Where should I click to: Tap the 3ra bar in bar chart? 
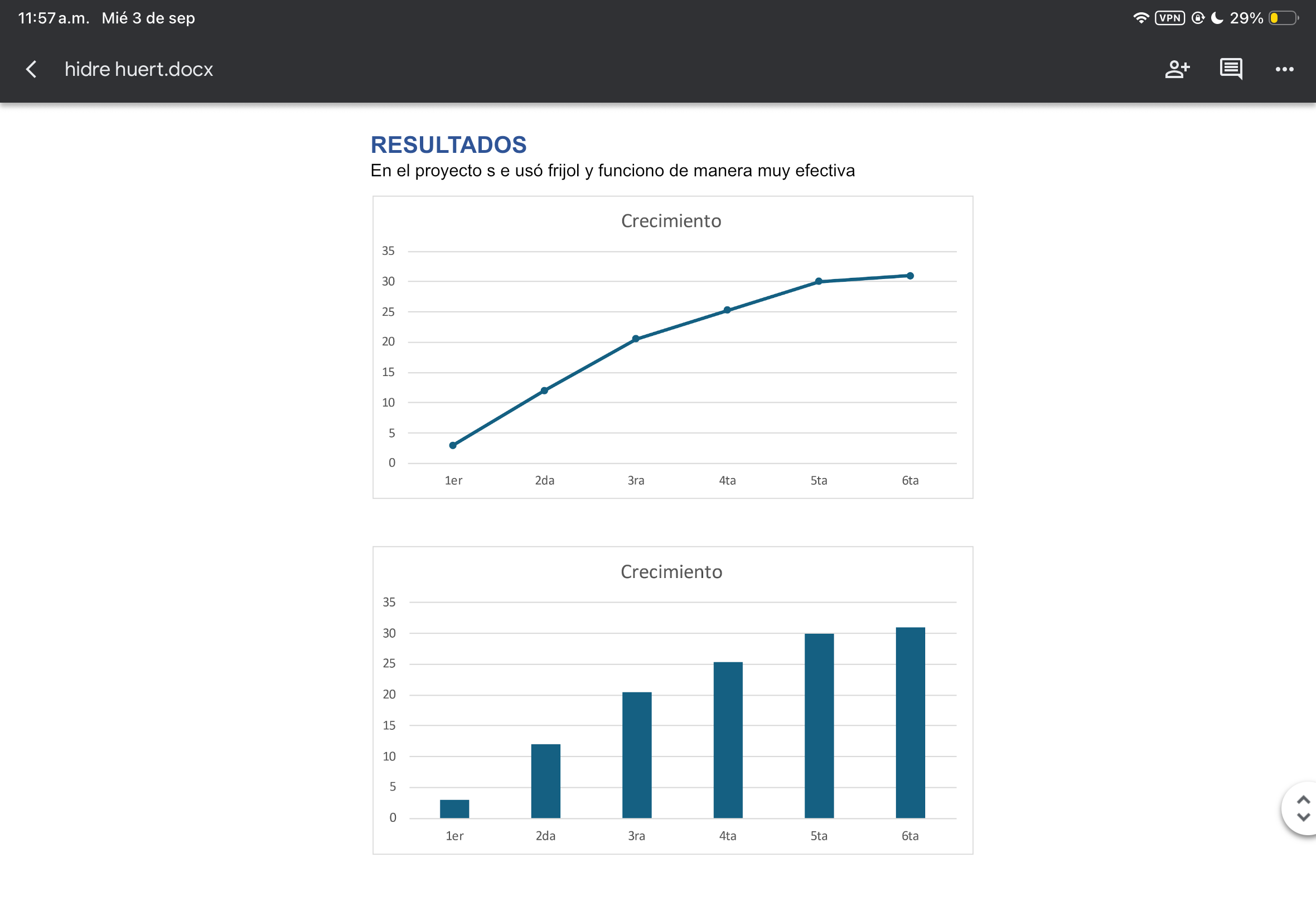(x=636, y=754)
